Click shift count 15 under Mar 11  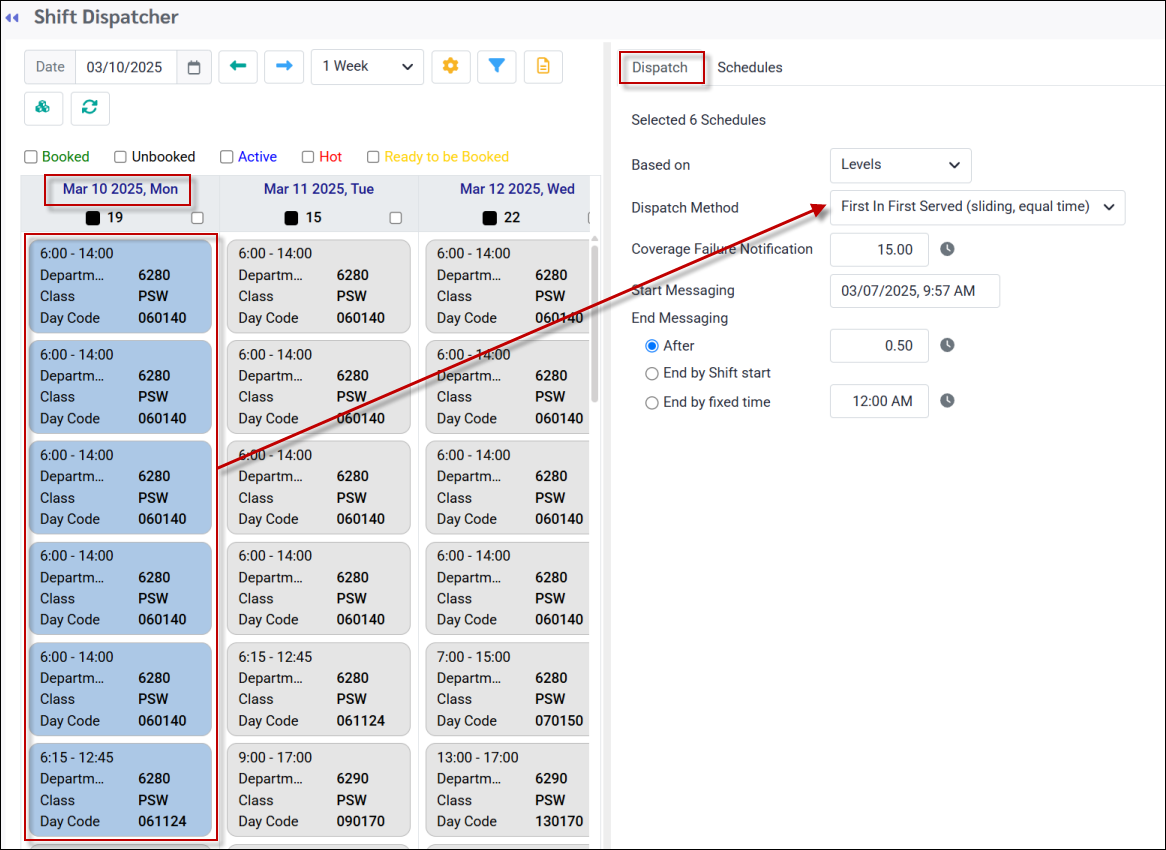(314, 218)
